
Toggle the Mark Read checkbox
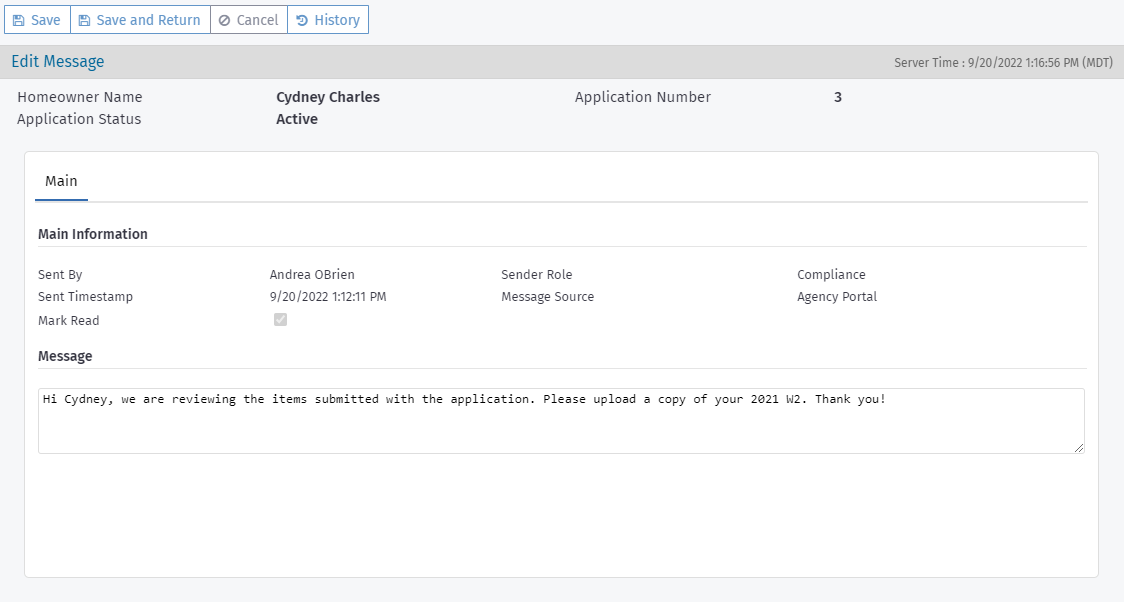(x=281, y=320)
